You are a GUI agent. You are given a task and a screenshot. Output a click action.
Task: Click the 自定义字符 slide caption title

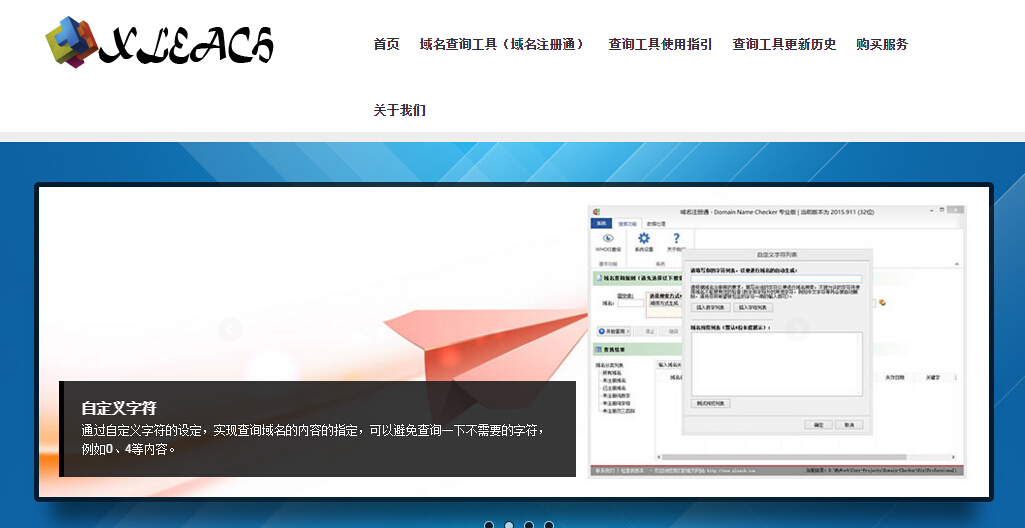click(119, 408)
